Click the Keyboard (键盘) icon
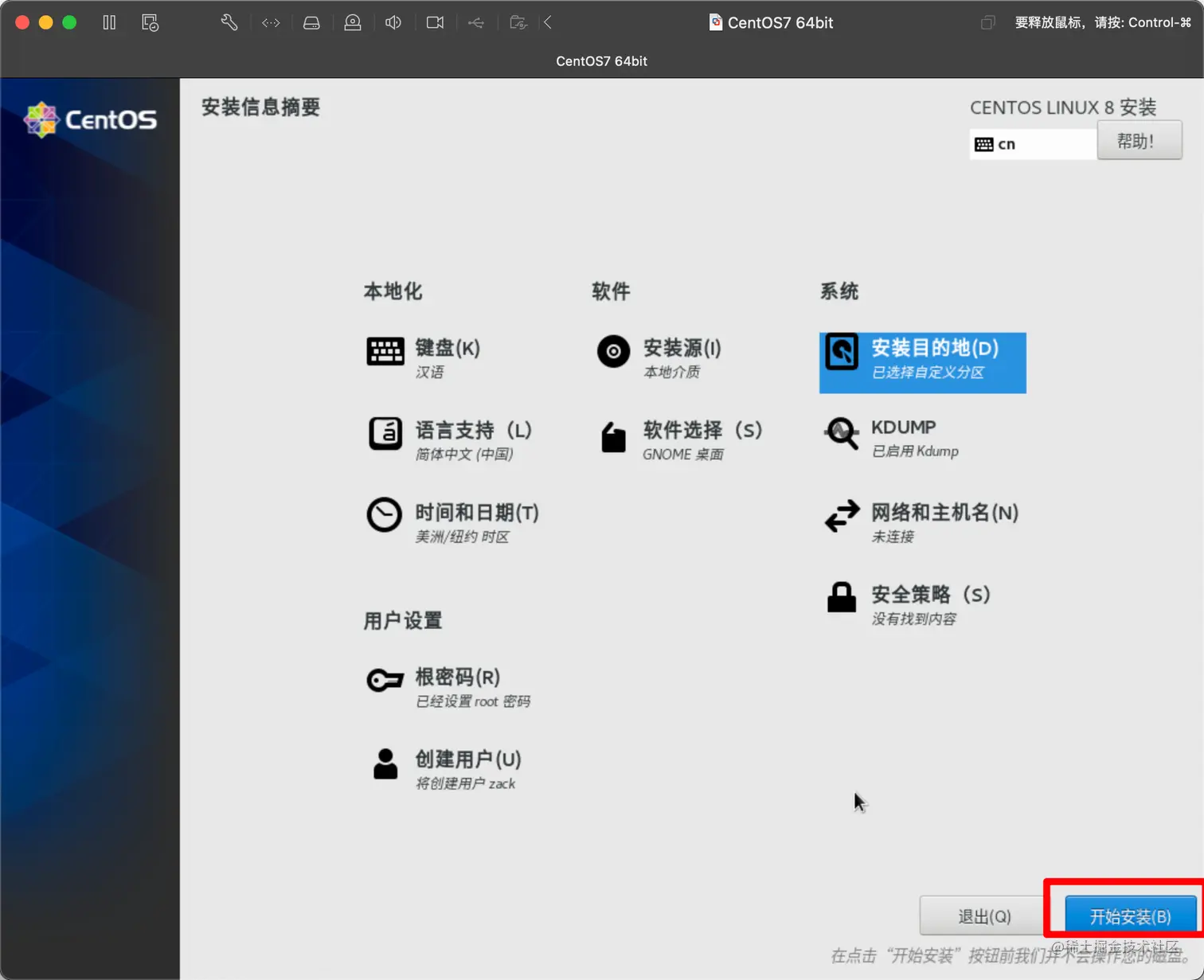 pyautogui.click(x=385, y=351)
